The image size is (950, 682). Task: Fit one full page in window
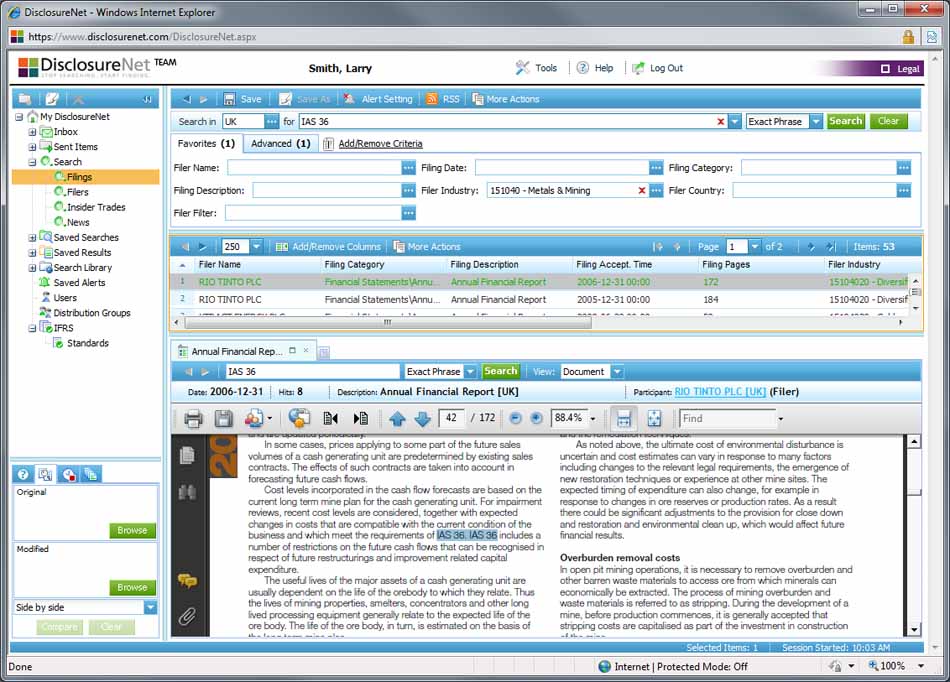tap(654, 419)
